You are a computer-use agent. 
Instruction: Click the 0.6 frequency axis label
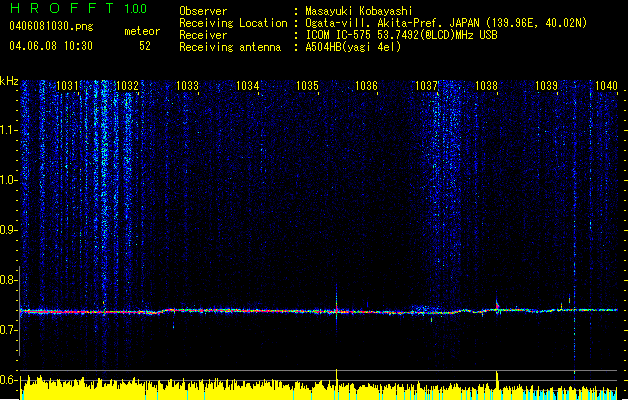[x=8, y=380]
